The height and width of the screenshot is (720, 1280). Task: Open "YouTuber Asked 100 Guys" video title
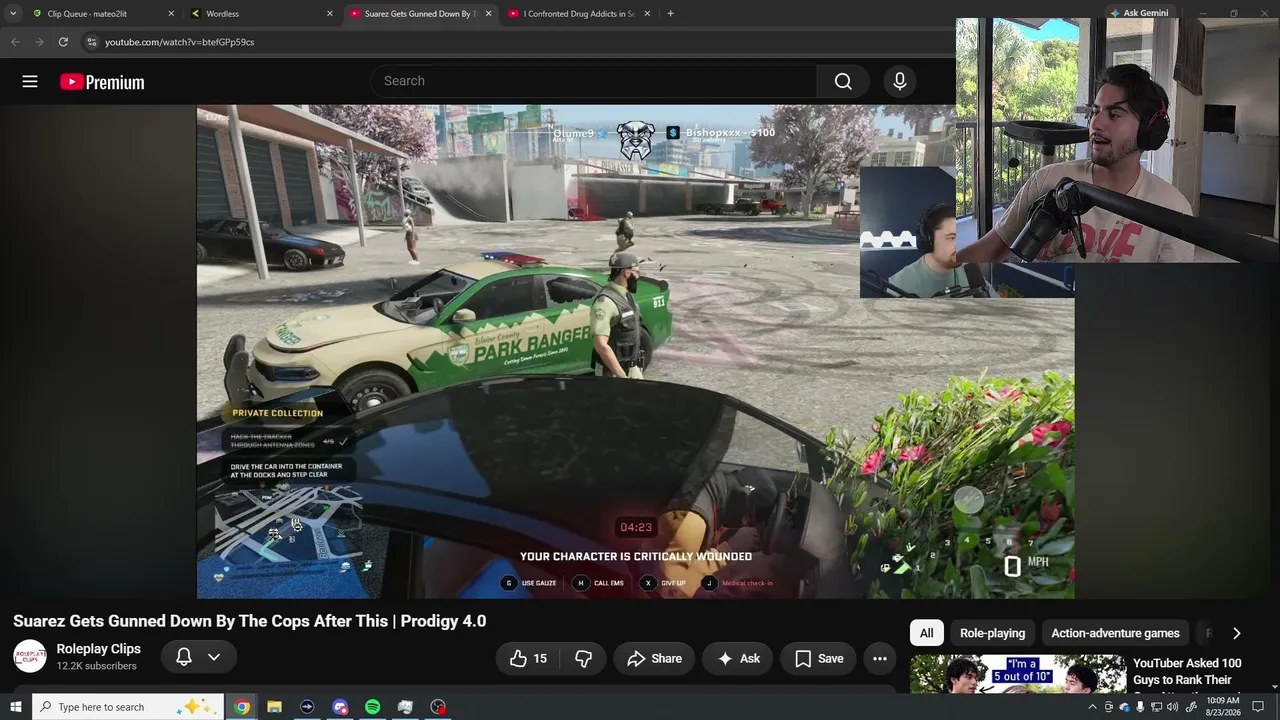click(1187, 672)
